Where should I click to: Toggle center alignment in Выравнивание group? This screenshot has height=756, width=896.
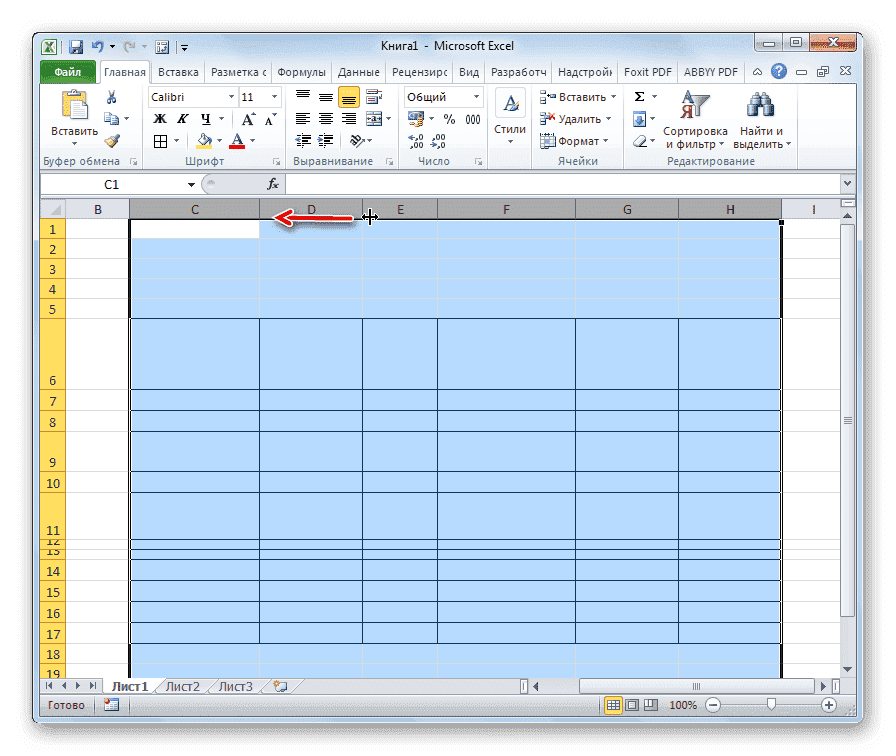click(x=324, y=119)
